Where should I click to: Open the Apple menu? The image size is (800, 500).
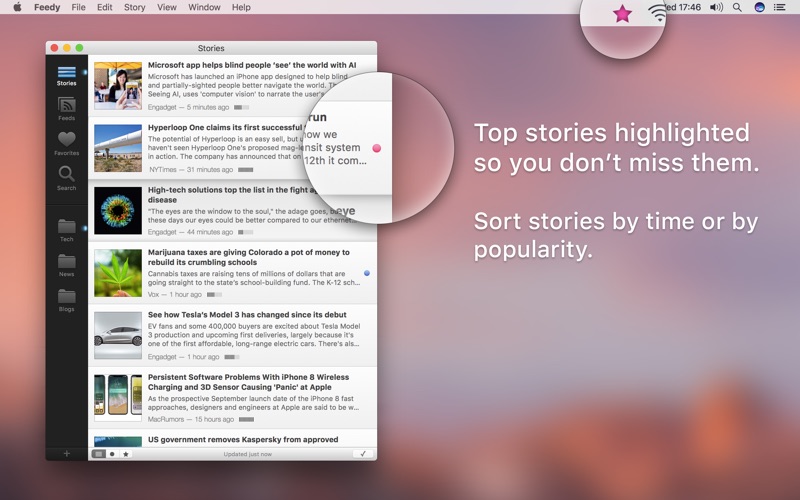[x=17, y=7]
